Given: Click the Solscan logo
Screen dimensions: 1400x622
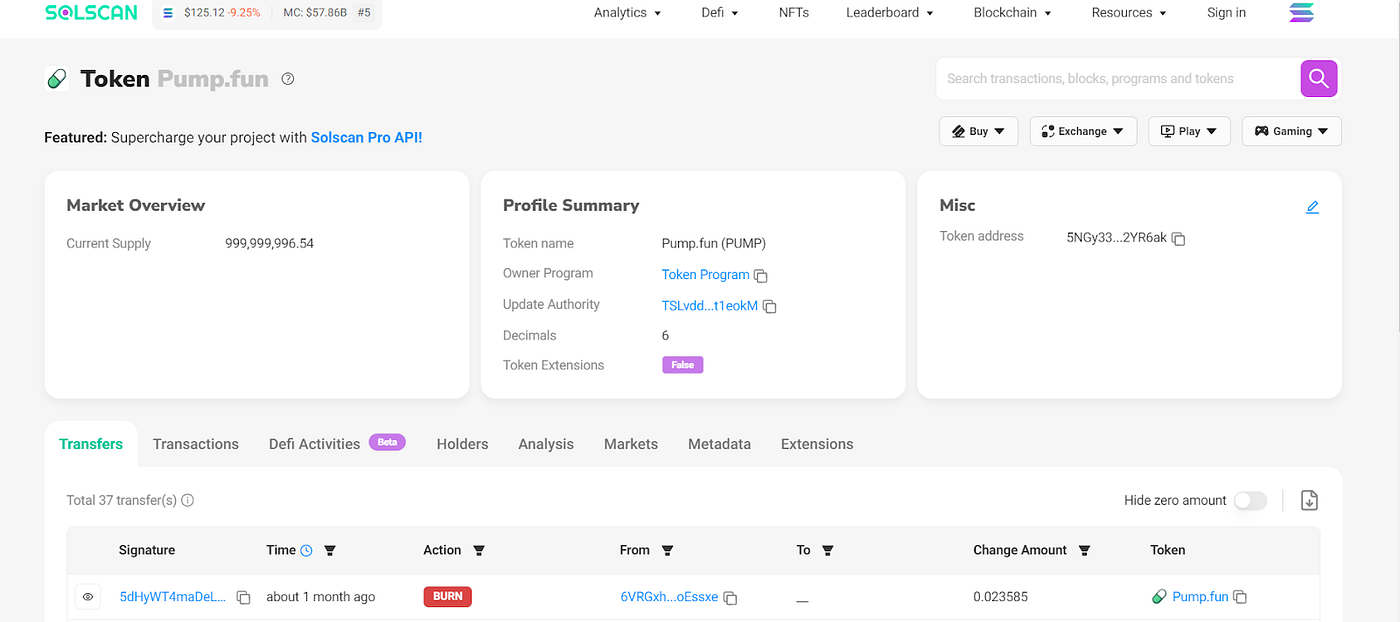Looking at the screenshot, I should (x=93, y=13).
